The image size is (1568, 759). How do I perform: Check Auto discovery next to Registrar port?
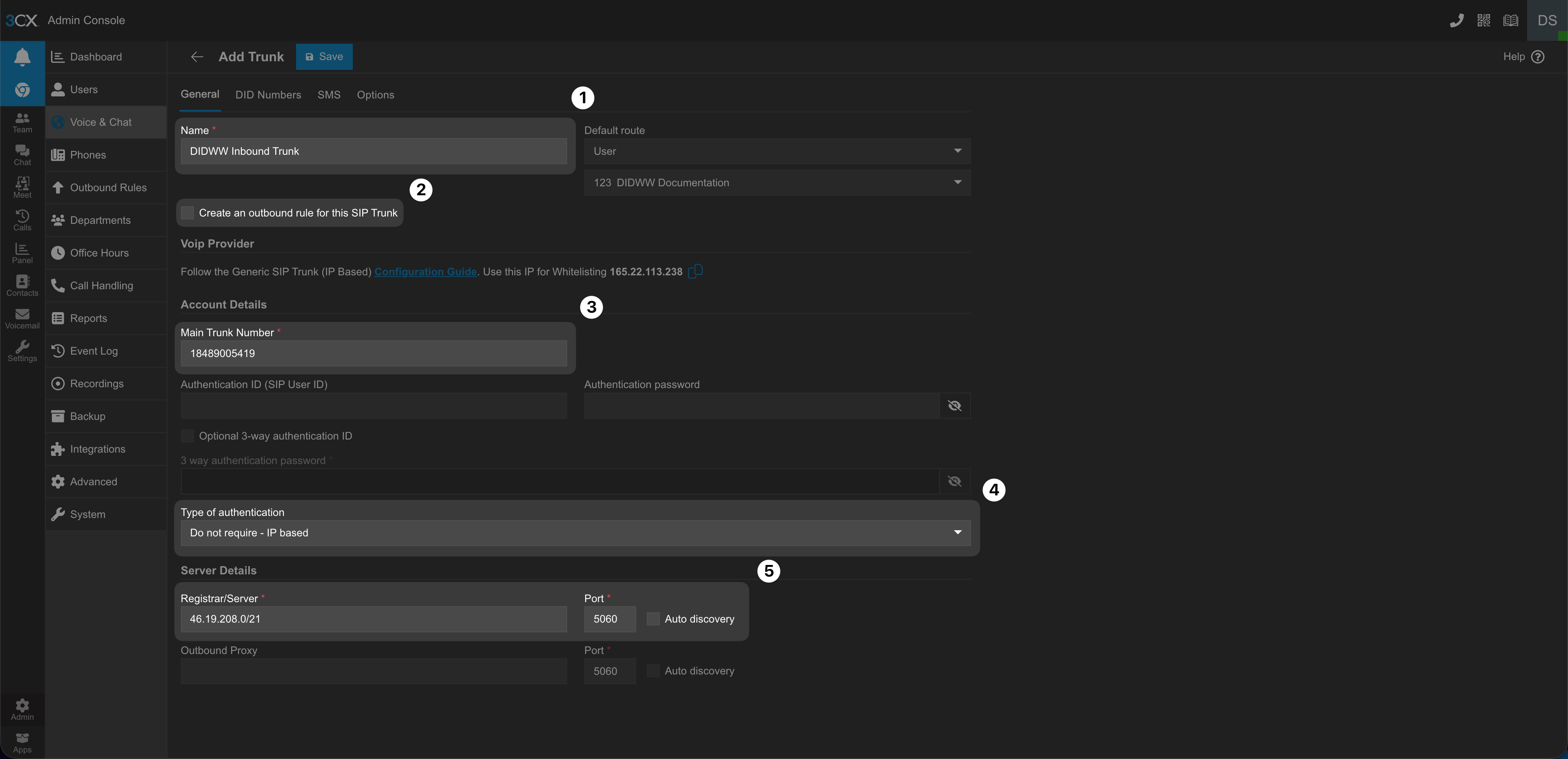653,619
